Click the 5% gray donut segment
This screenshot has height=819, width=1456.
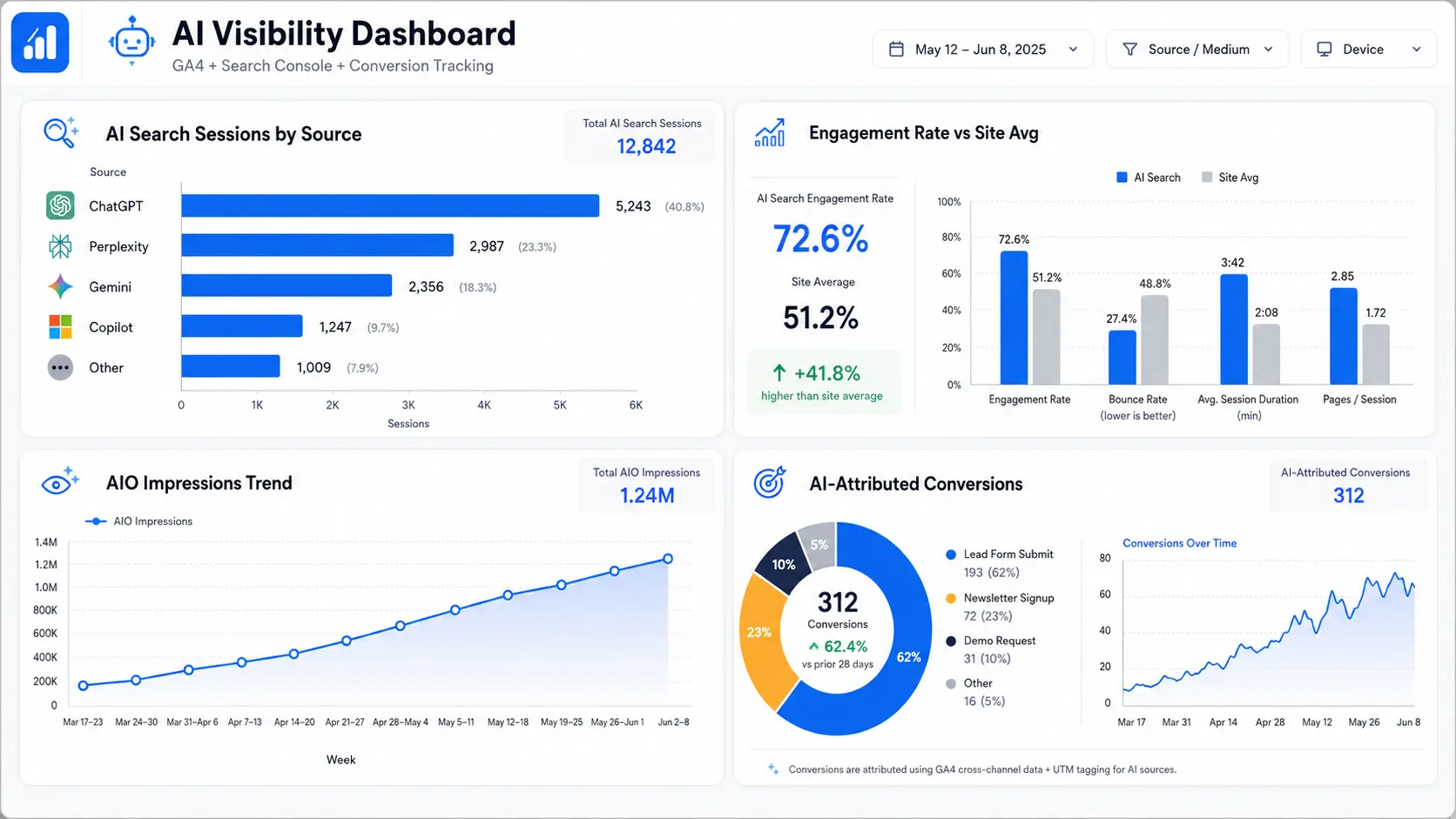tap(819, 546)
